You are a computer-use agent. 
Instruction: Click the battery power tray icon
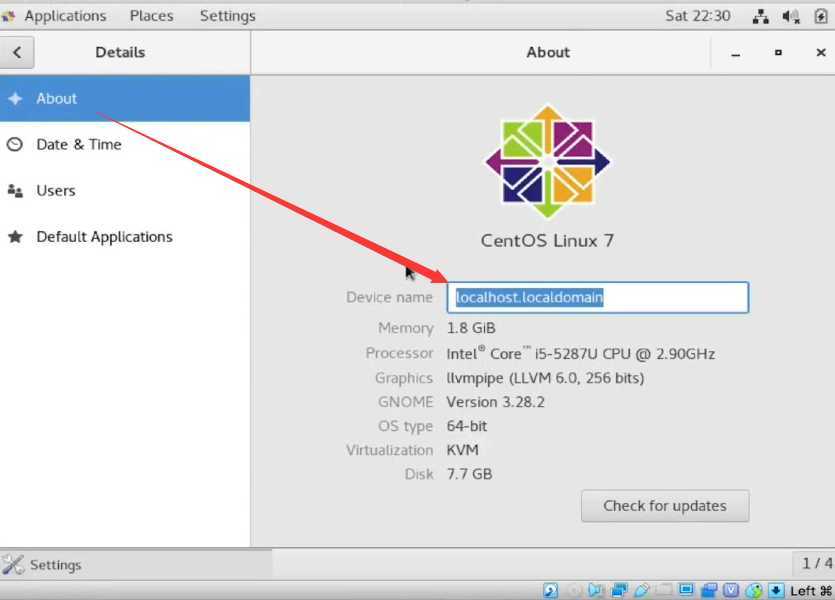821,17
